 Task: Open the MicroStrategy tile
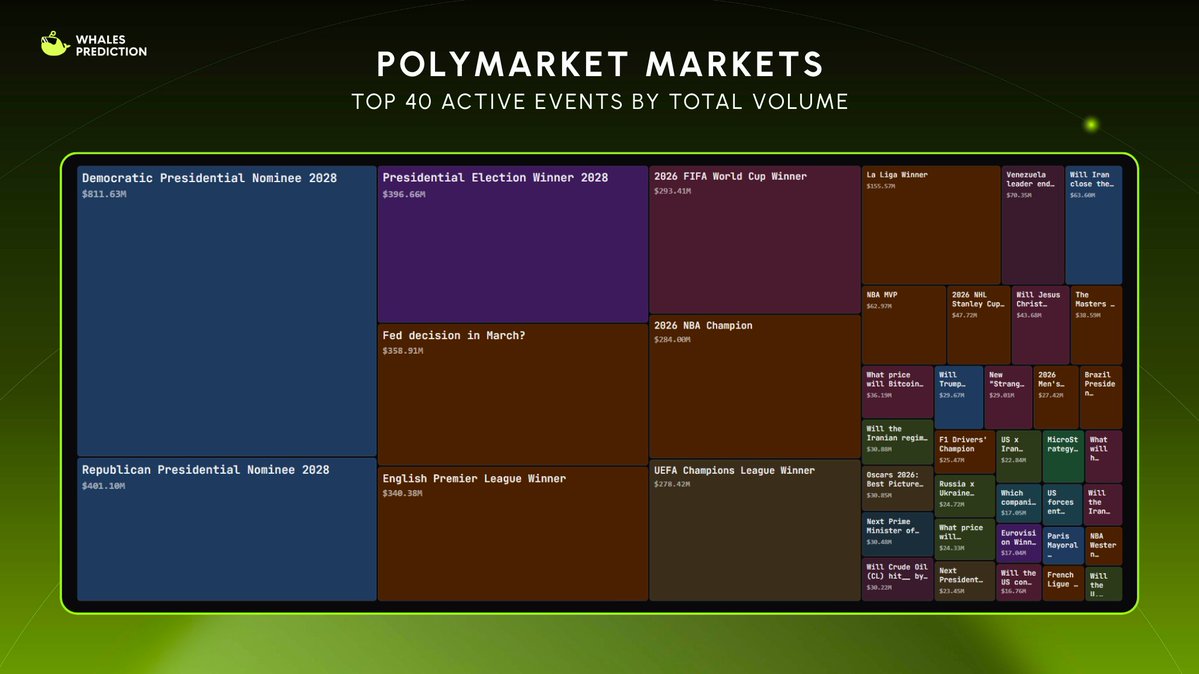[1063, 456]
